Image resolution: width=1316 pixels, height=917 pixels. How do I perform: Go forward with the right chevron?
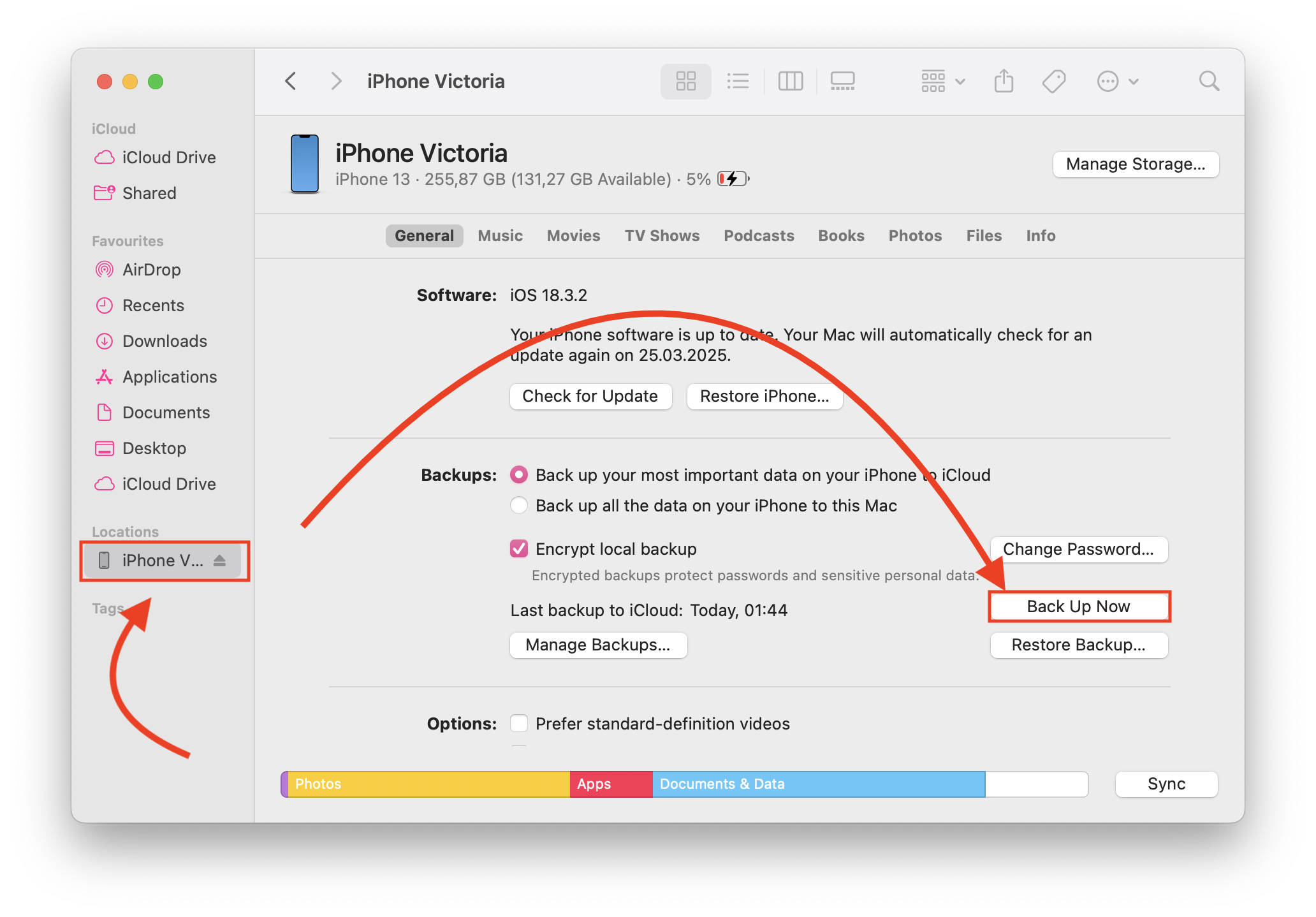[x=336, y=82]
